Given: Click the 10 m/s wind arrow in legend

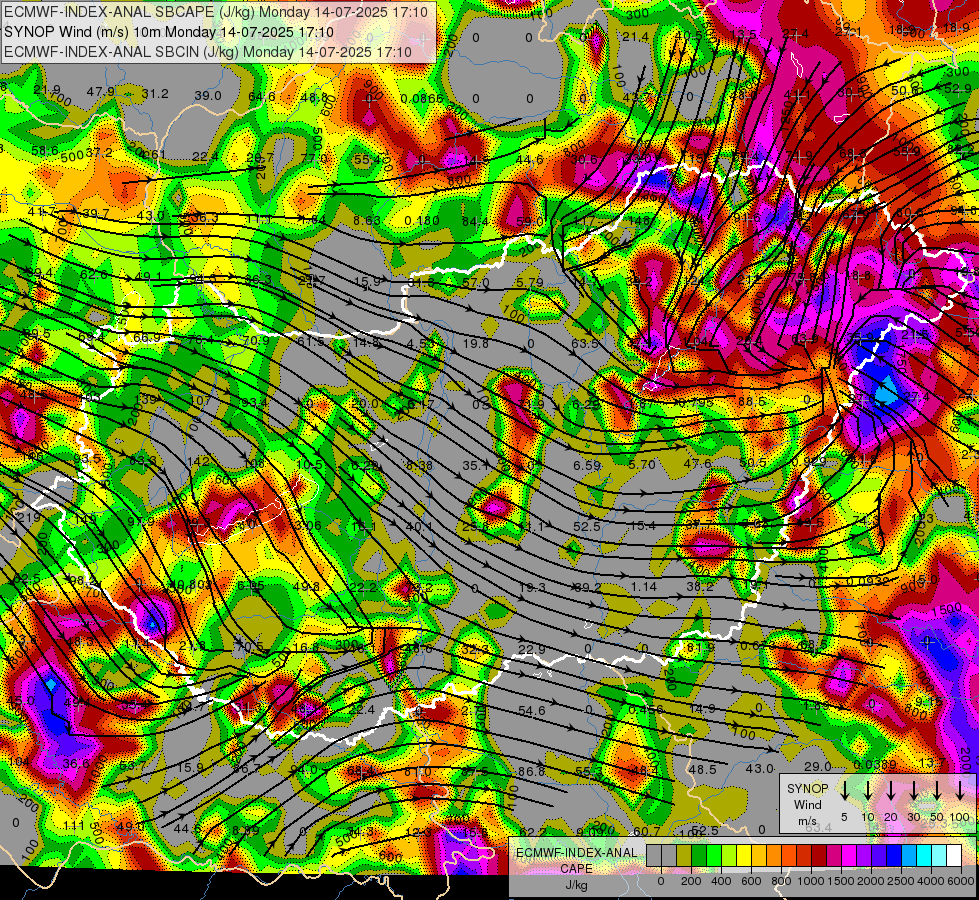Looking at the screenshot, I should point(867,790).
